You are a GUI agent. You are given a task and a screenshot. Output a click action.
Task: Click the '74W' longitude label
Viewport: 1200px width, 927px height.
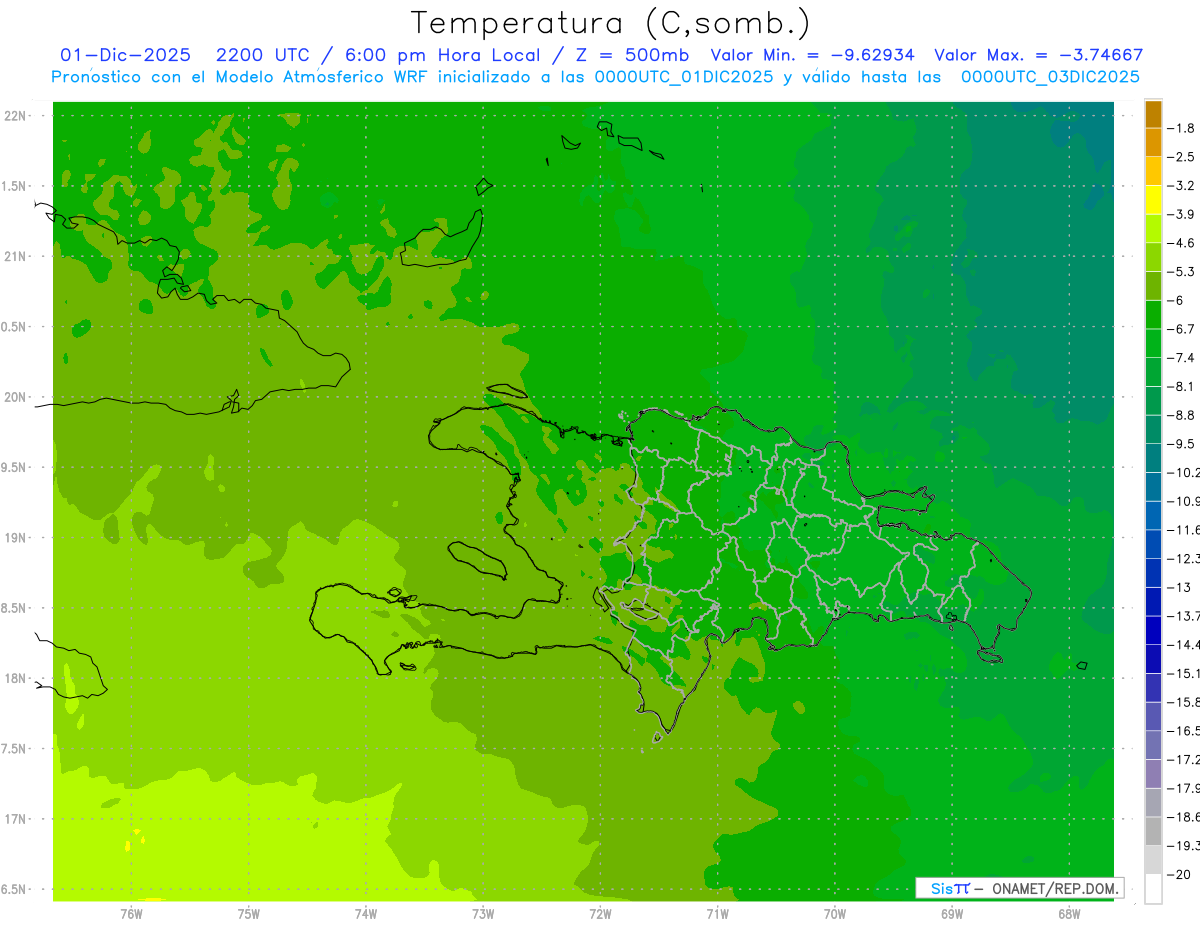366,914
